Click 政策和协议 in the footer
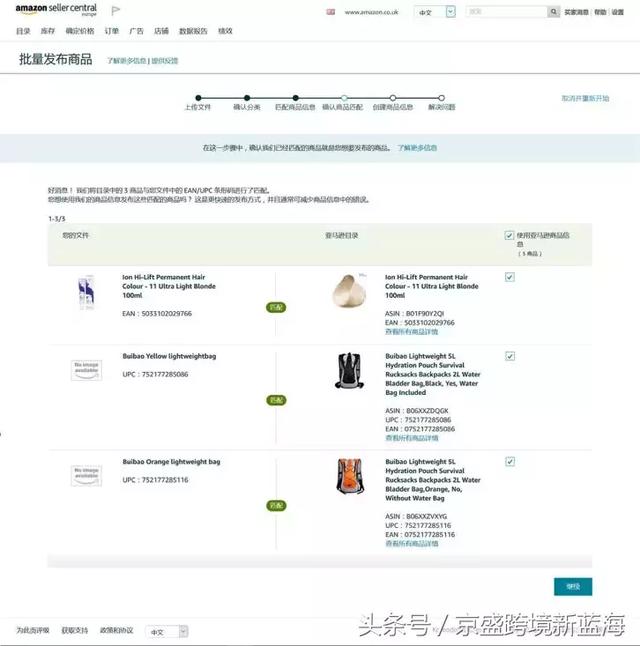 pos(117,630)
